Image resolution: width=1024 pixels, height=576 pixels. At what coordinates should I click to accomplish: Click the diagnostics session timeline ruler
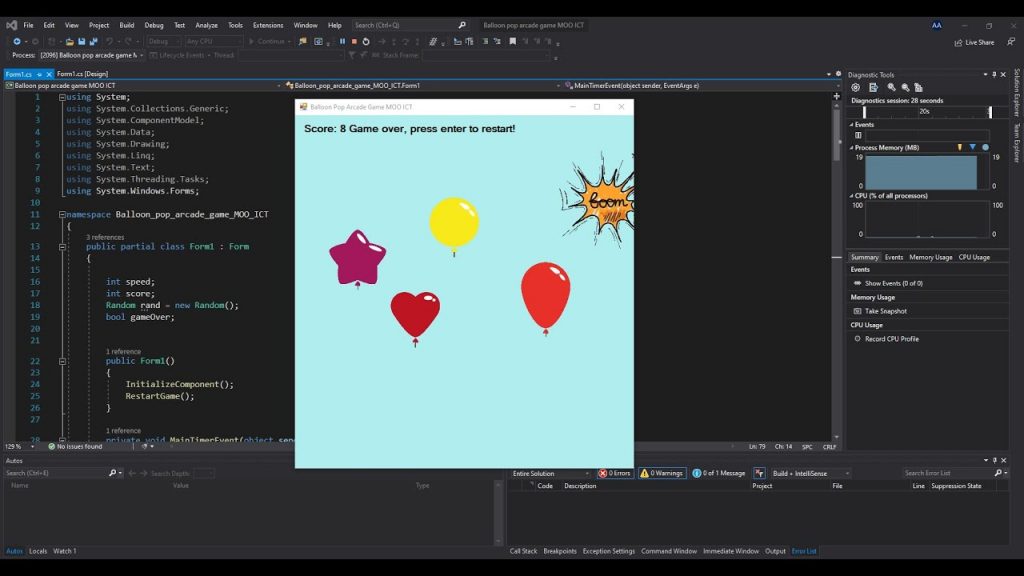(x=925, y=111)
